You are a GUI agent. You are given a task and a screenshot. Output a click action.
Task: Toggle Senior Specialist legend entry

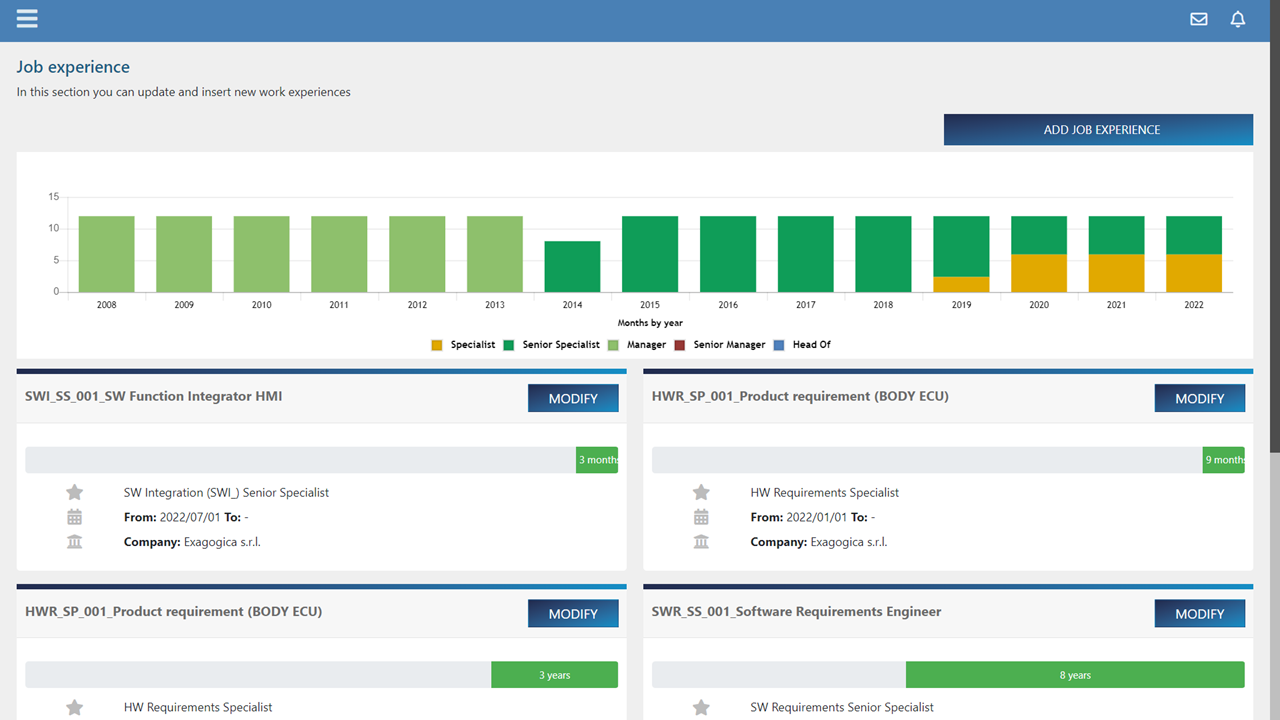coord(551,345)
